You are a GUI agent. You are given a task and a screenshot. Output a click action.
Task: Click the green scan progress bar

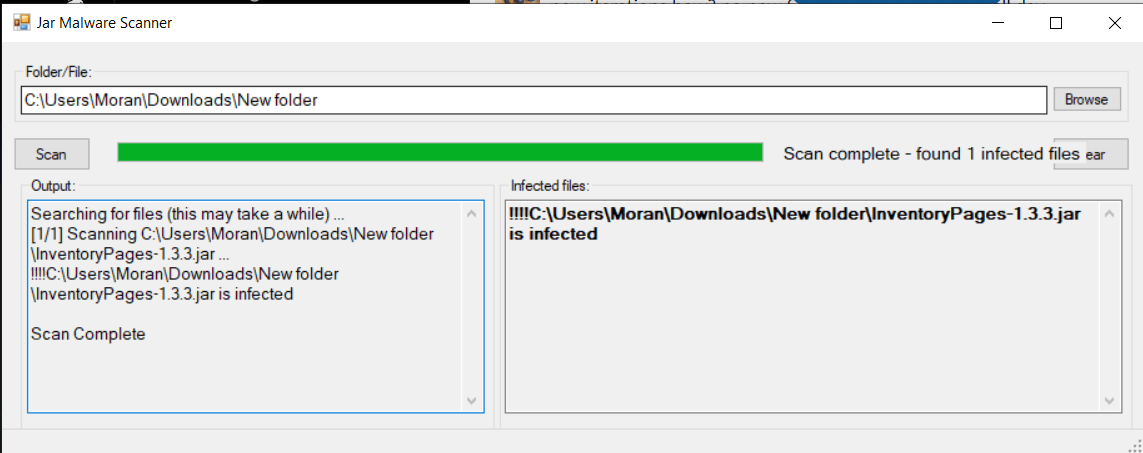click(x=440, y=152)
